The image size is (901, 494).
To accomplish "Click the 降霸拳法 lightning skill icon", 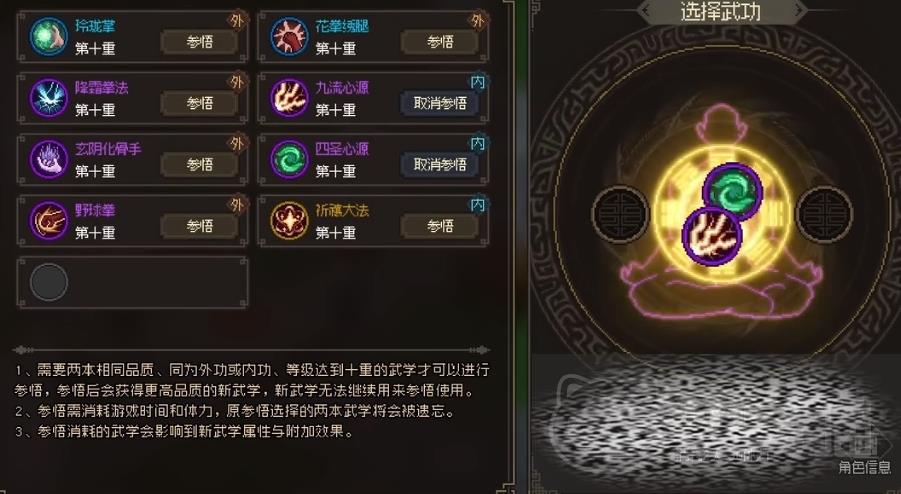I will (x=49, y=98).
